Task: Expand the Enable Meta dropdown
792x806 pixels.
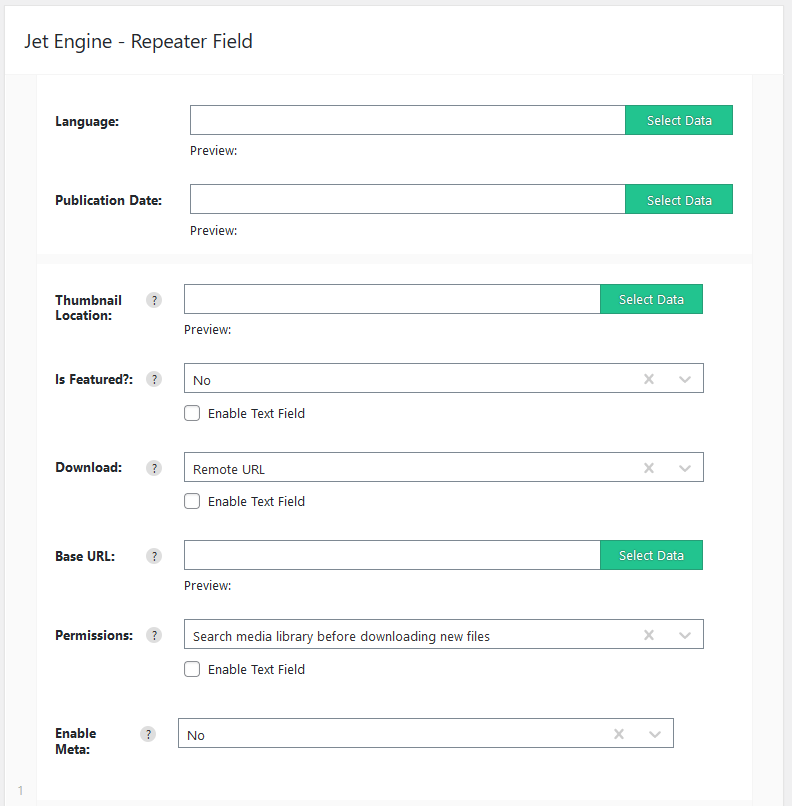Action: 654,735
